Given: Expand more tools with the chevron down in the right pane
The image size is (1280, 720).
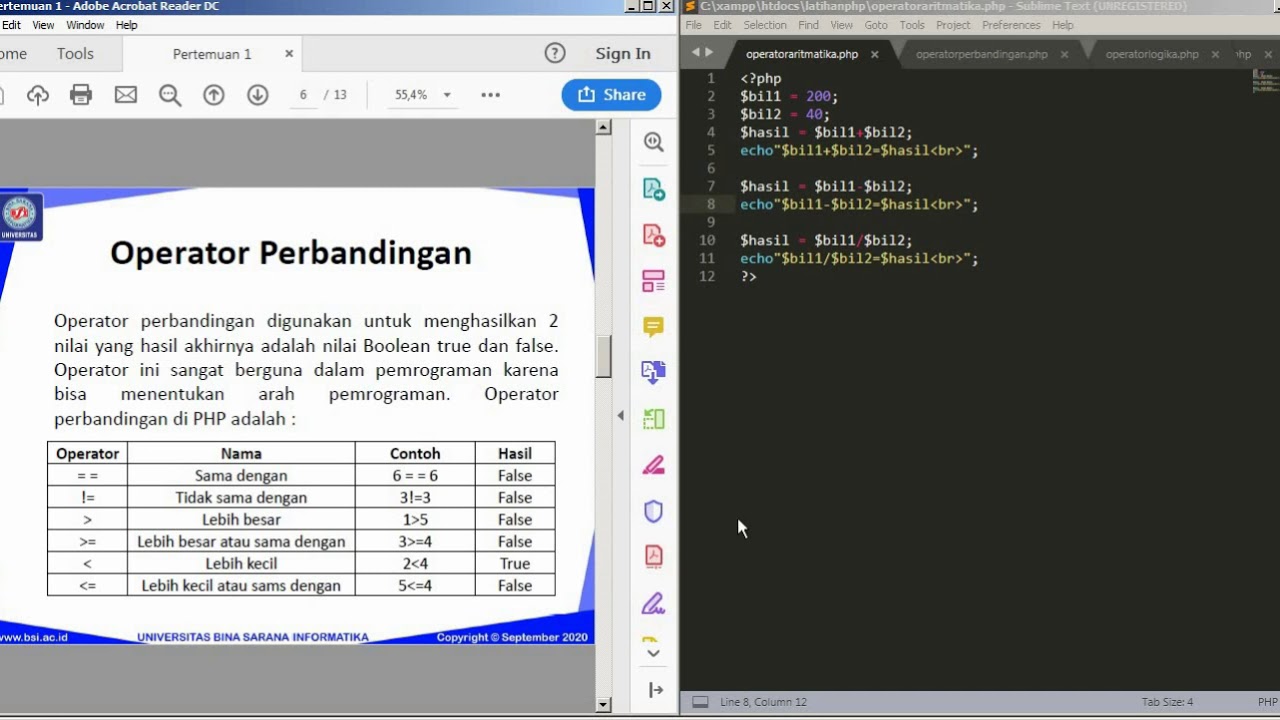Looking at the screenshot, I should coord(653,653).
